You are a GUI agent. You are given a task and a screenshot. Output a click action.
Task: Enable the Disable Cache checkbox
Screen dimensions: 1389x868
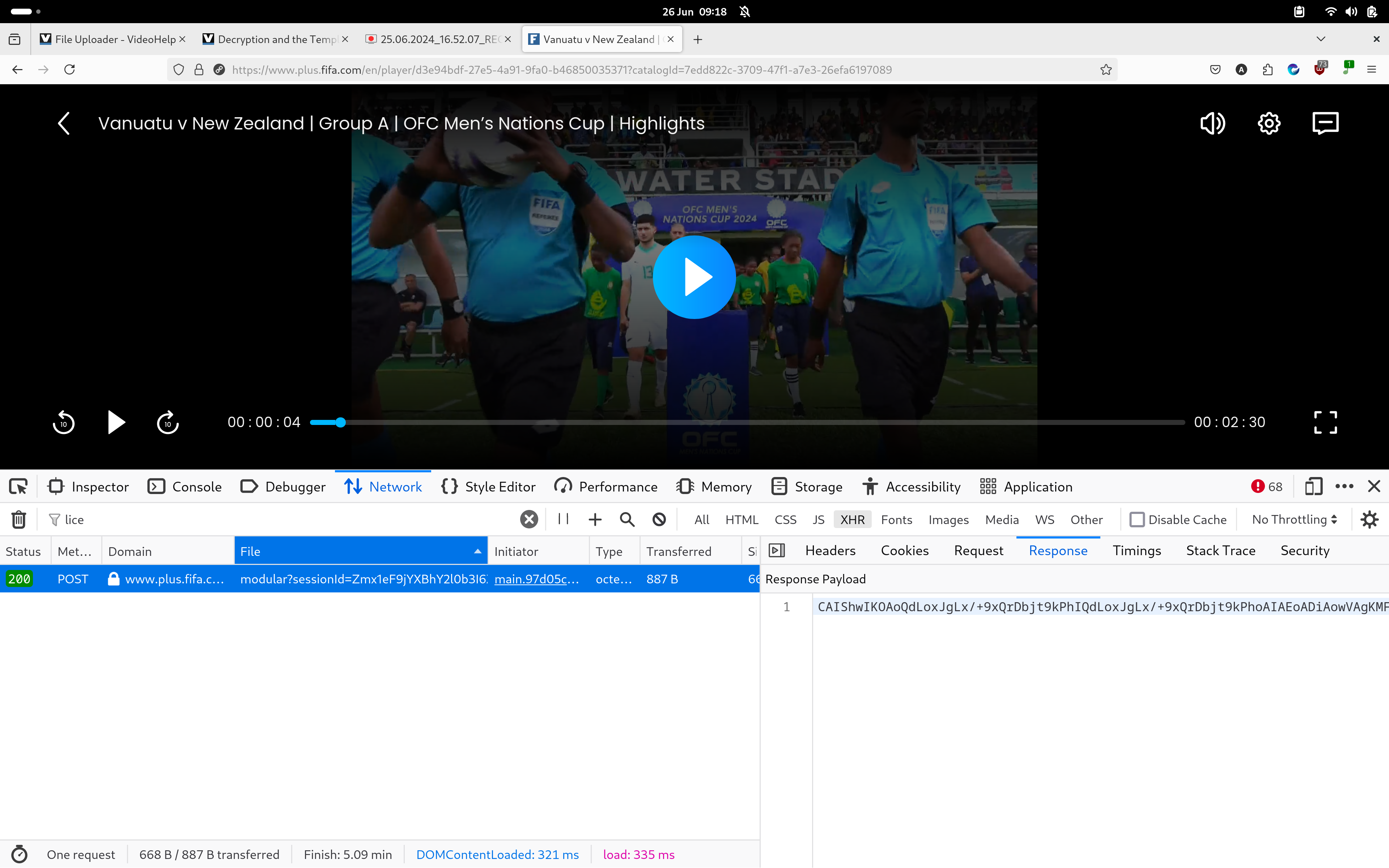click(x=1137, y=520)
